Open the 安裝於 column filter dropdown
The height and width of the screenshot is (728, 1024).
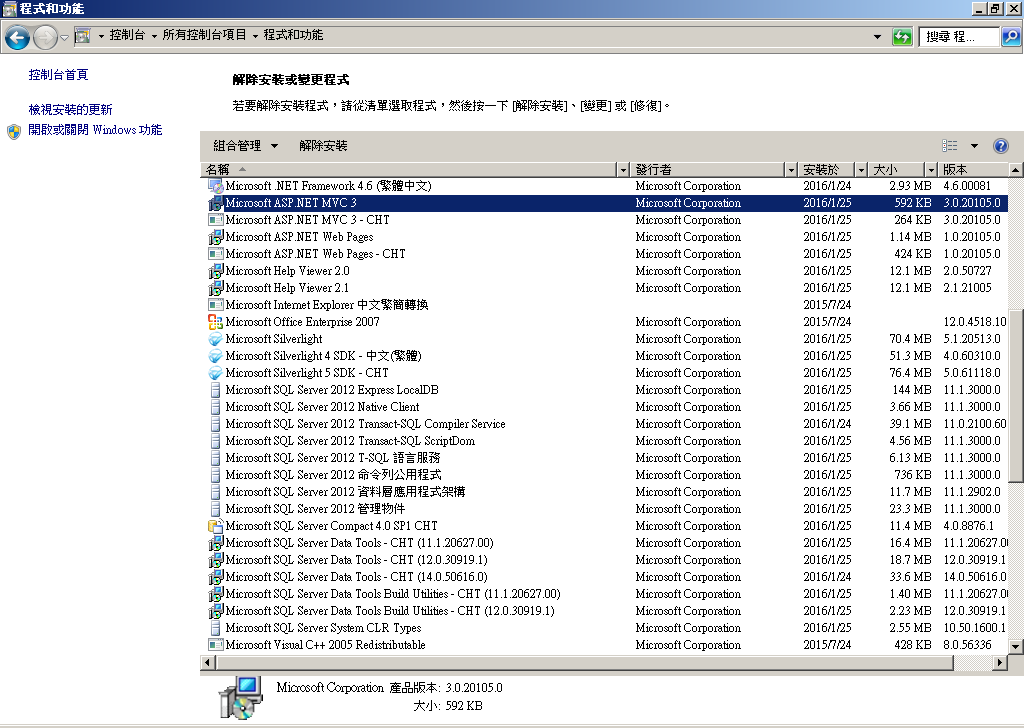pos(861,170)
